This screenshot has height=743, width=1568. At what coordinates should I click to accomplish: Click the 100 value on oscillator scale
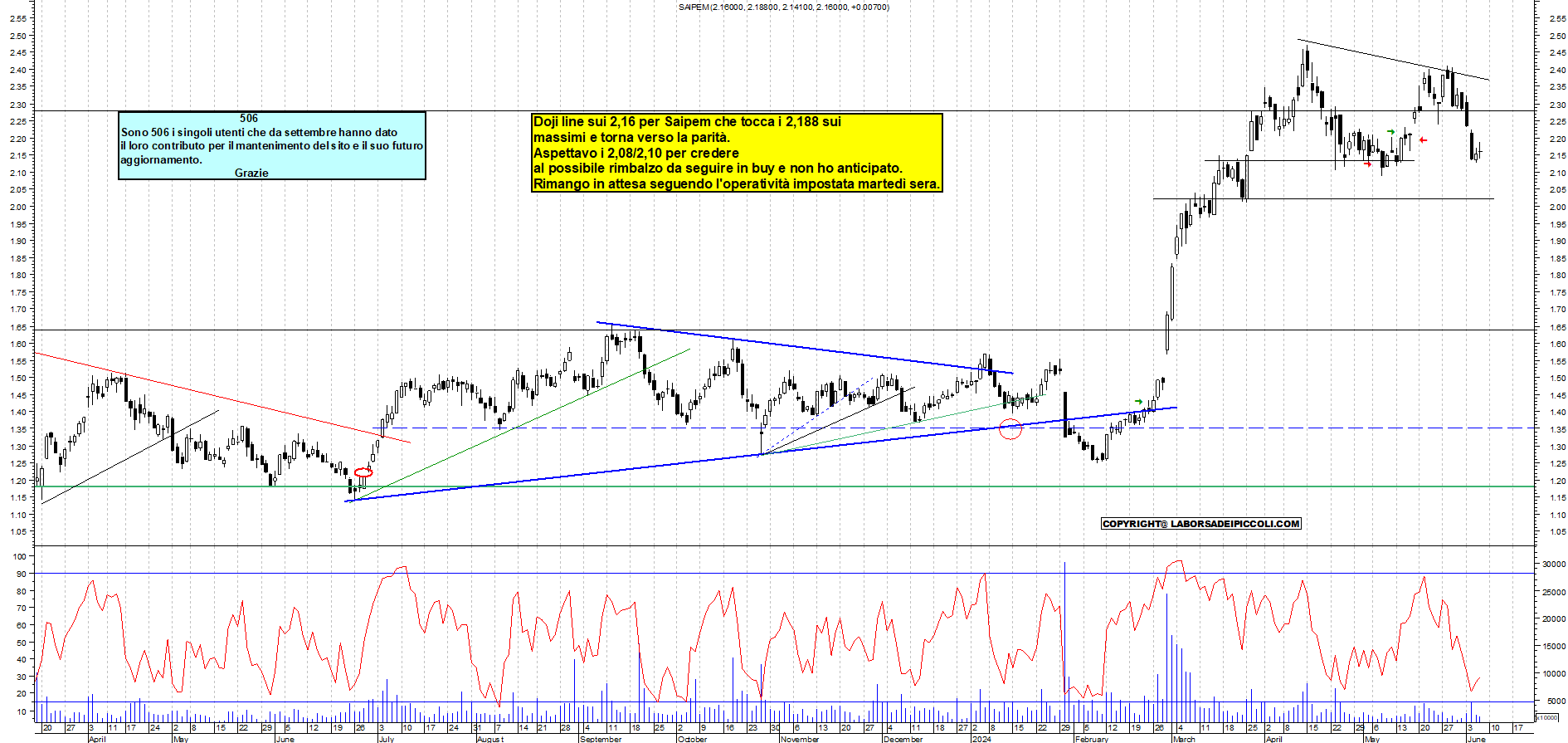tap(20, 556)
